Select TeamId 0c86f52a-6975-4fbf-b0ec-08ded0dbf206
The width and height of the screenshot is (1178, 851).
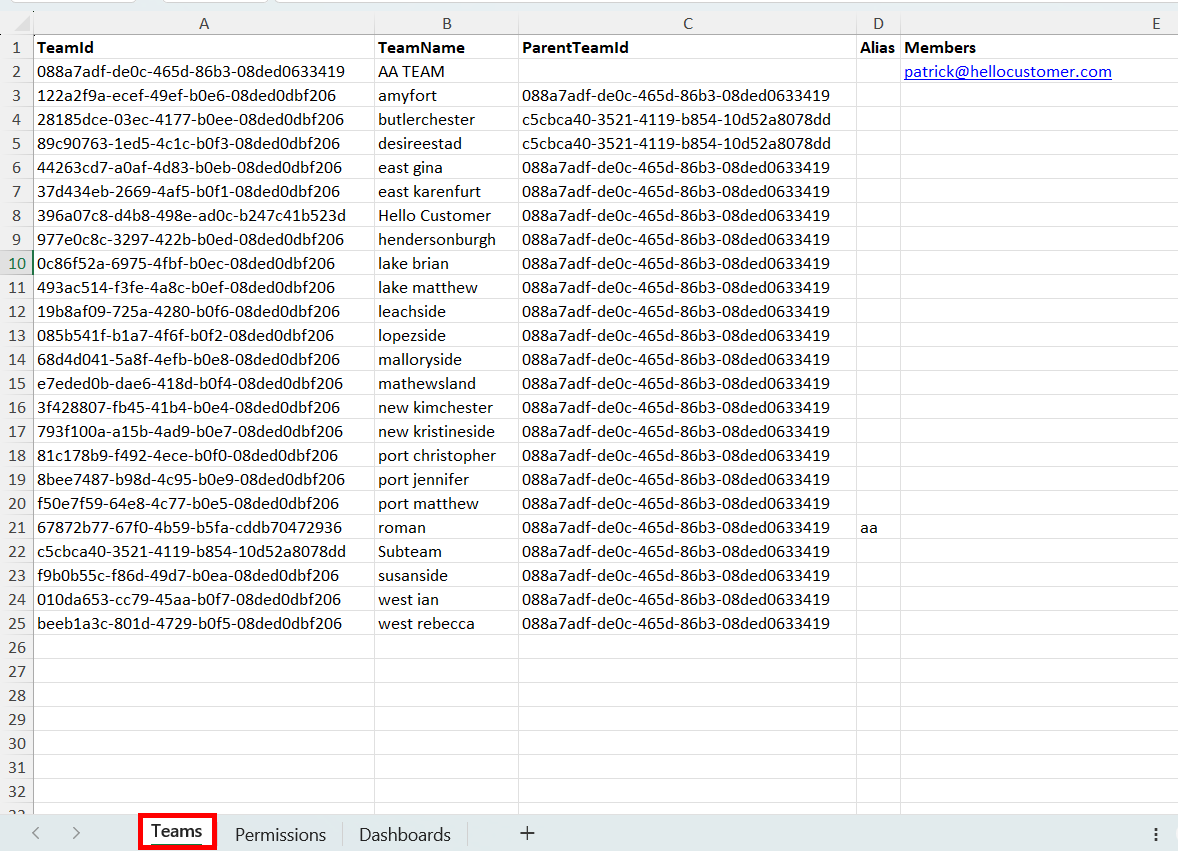(x=204, y=264)
